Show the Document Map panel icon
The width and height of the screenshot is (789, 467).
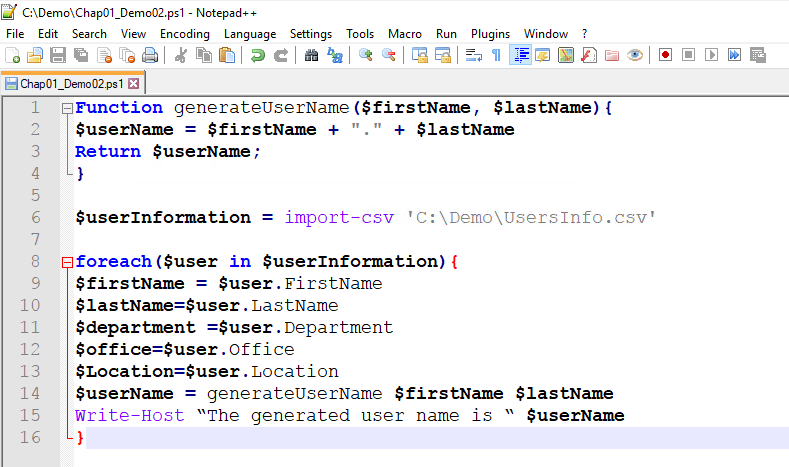pos(566,55)
